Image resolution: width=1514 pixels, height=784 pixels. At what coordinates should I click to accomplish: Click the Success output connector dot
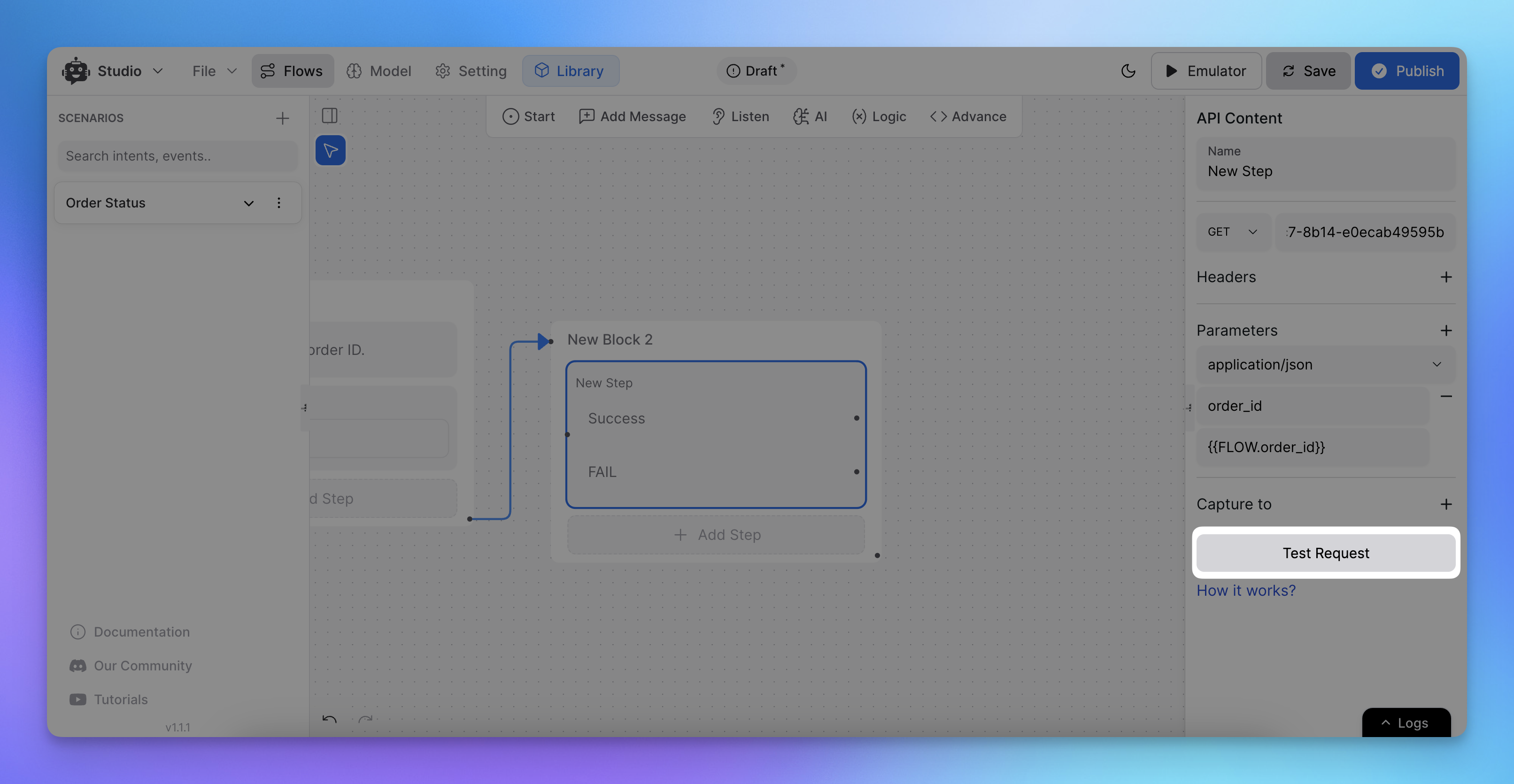[857, 418]
